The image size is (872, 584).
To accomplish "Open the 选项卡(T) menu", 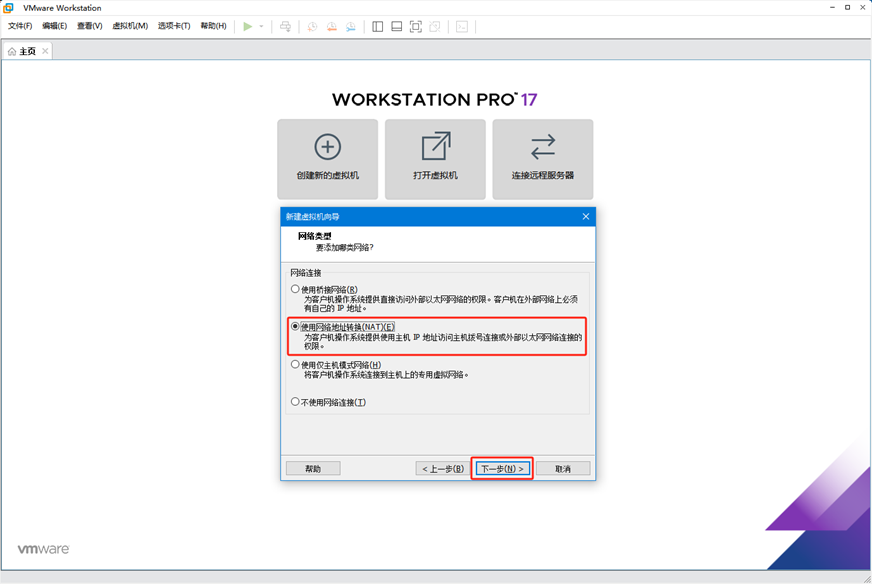I will pos(174,26).
